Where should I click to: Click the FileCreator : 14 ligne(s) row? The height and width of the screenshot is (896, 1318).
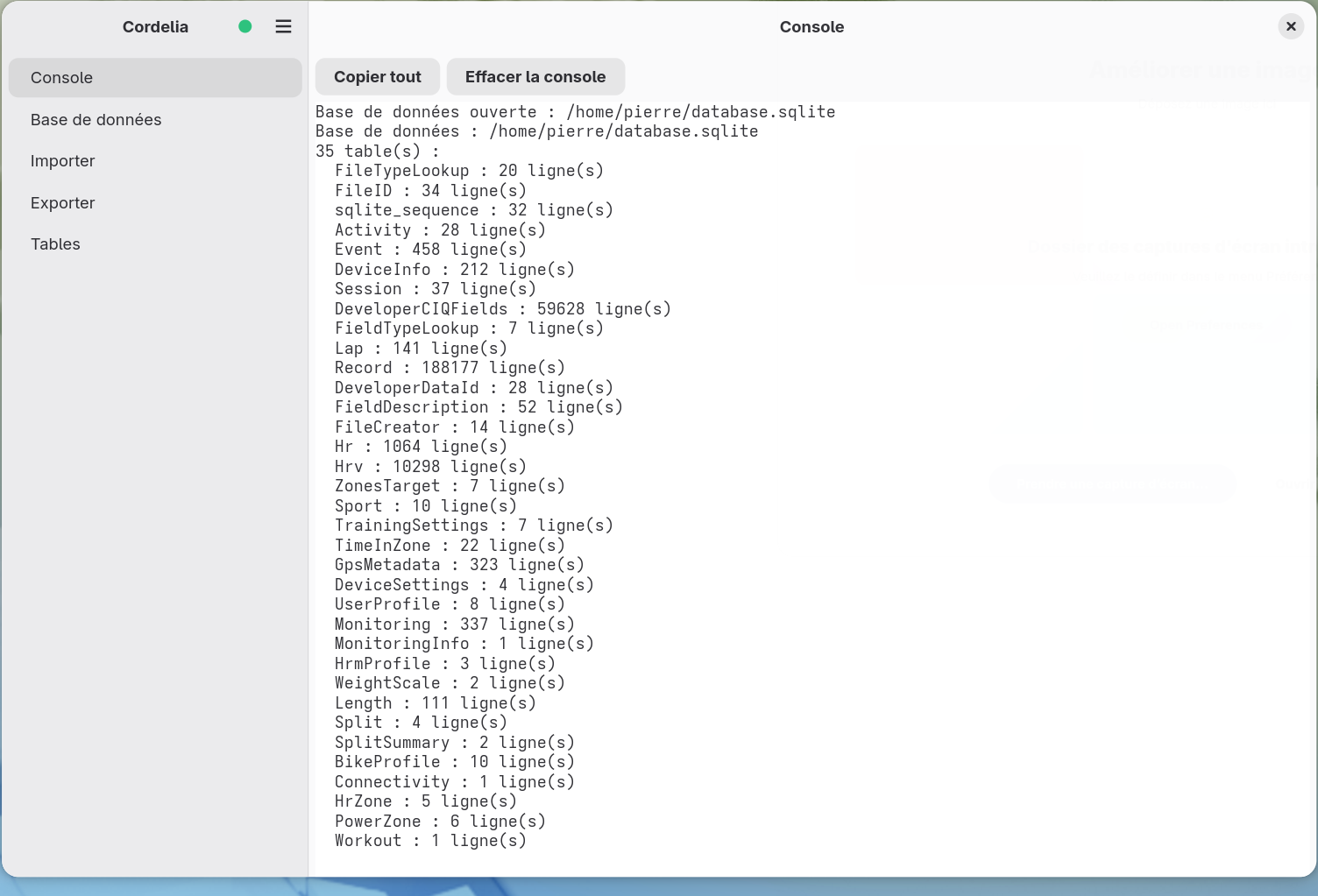pos(455,427)
